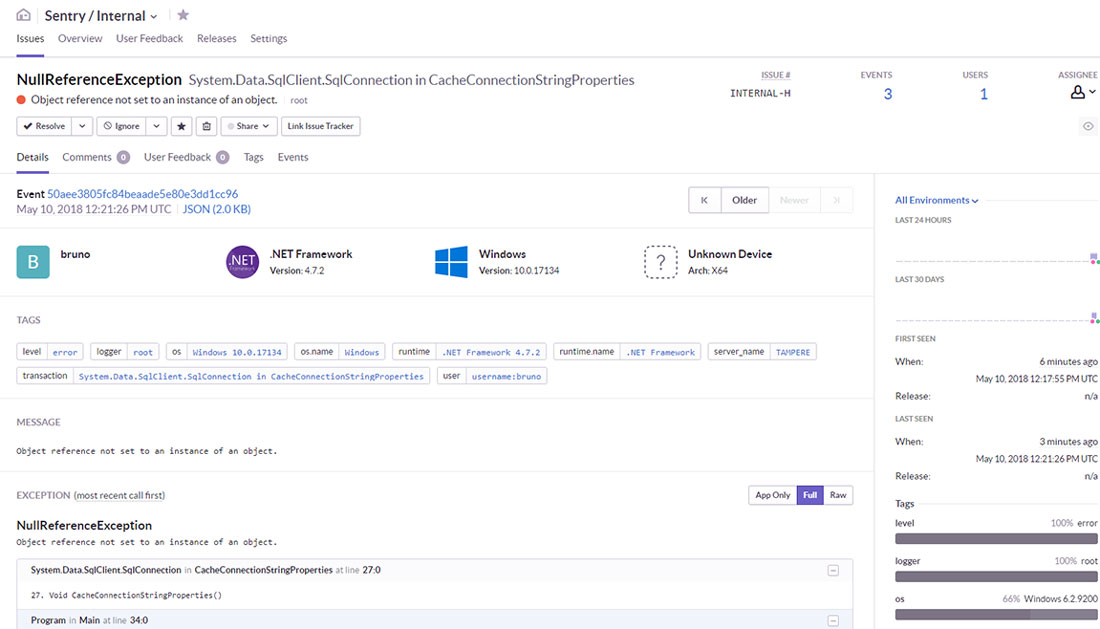Click the Last 24 Hours chart bar
Viewport: 1100px width, 629px height.
1093,258
